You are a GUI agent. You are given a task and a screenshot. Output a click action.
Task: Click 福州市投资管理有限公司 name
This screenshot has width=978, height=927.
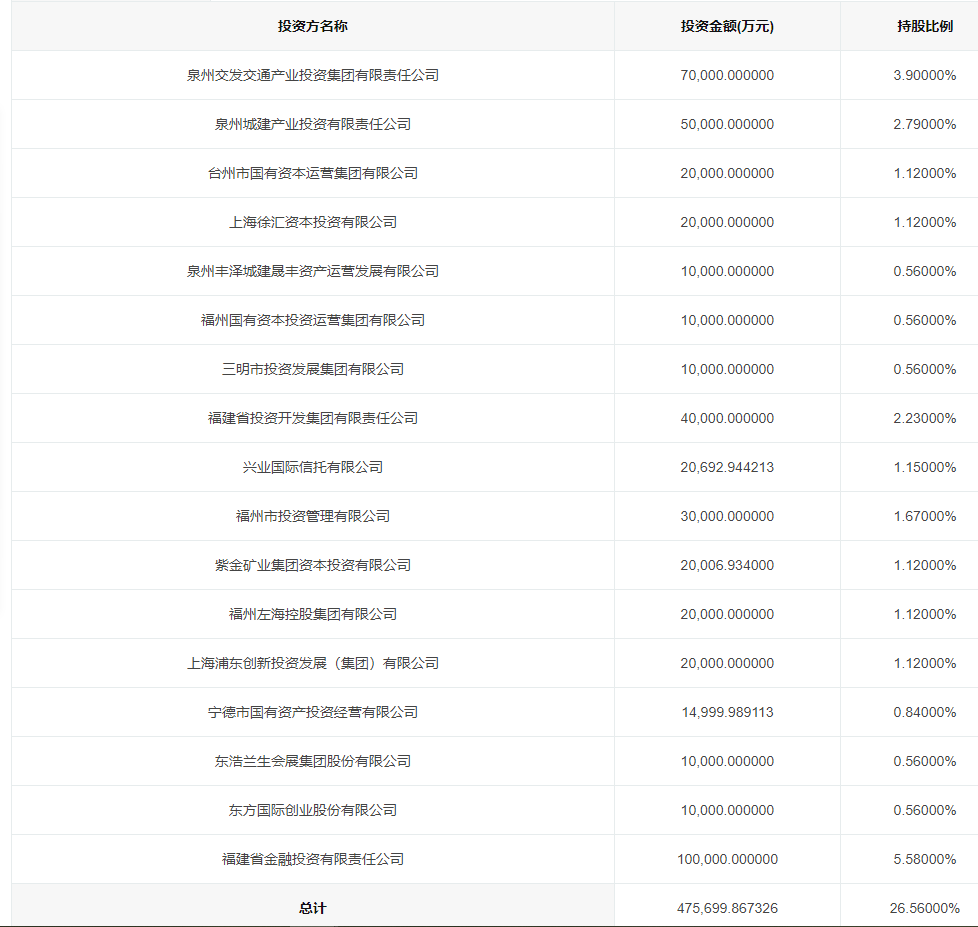pos(312,516)
